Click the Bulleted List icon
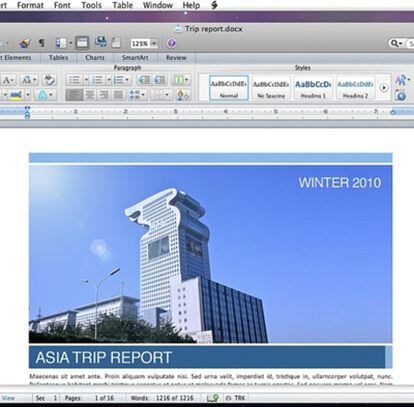 [x=74, y=80]
